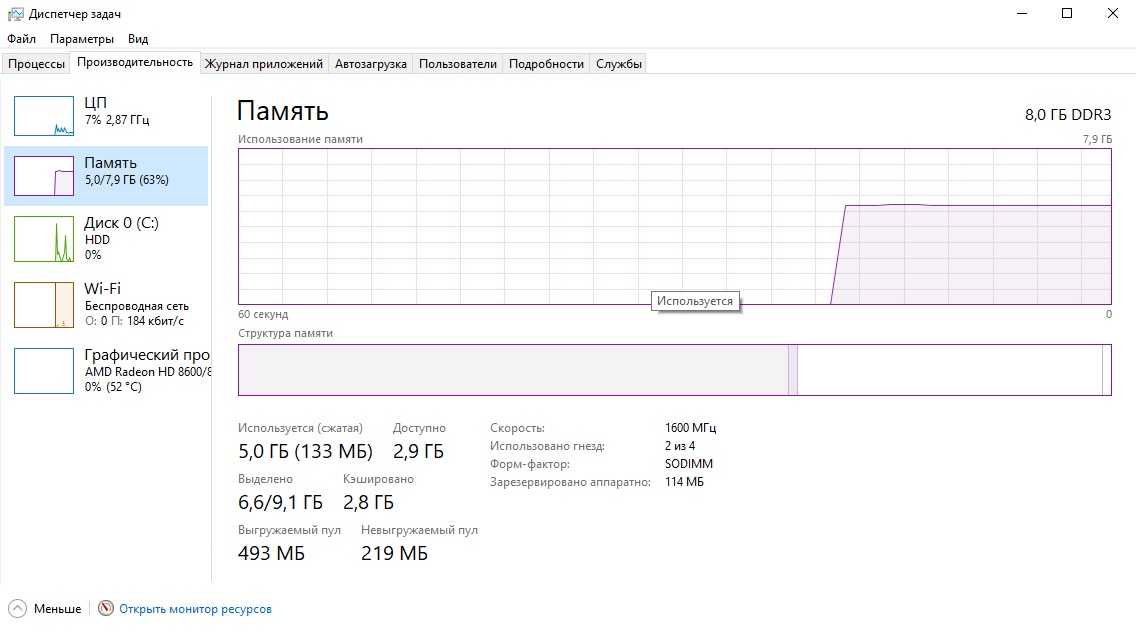Select the Wi-Fi network graph thumbnail

44,304
